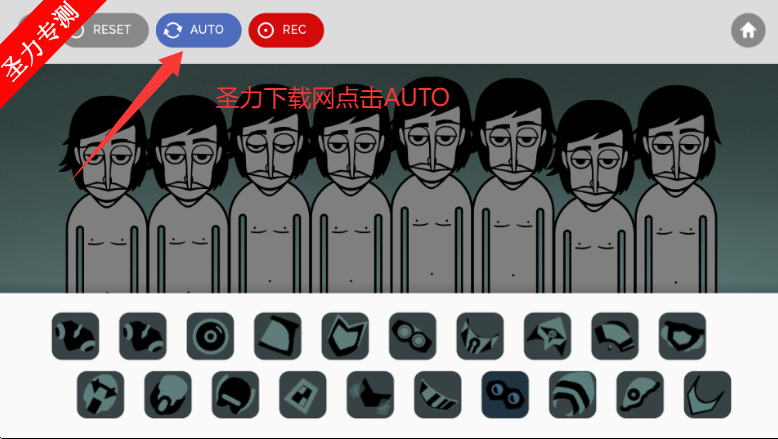Choose the double-lens goggles icon in top row
The width and height of the screenshot is (778, 439).
pos(413,336)
